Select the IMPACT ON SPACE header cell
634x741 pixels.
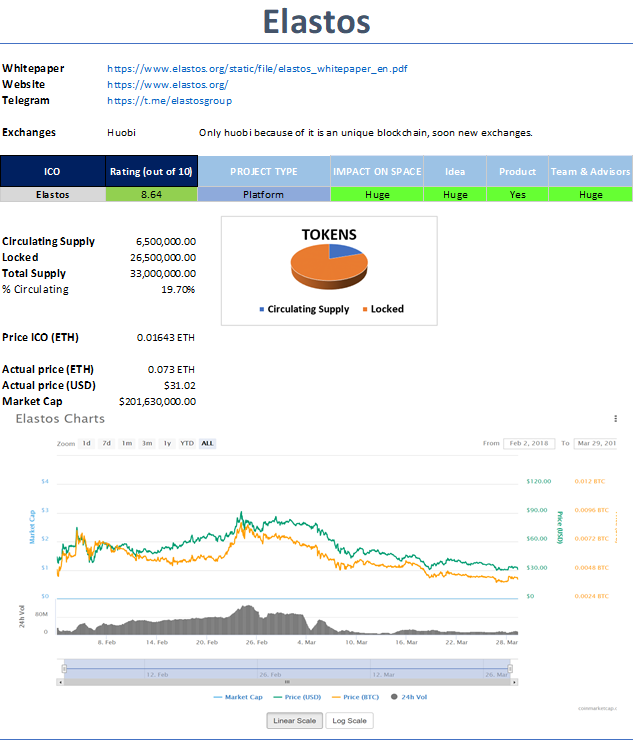point(377,171)
